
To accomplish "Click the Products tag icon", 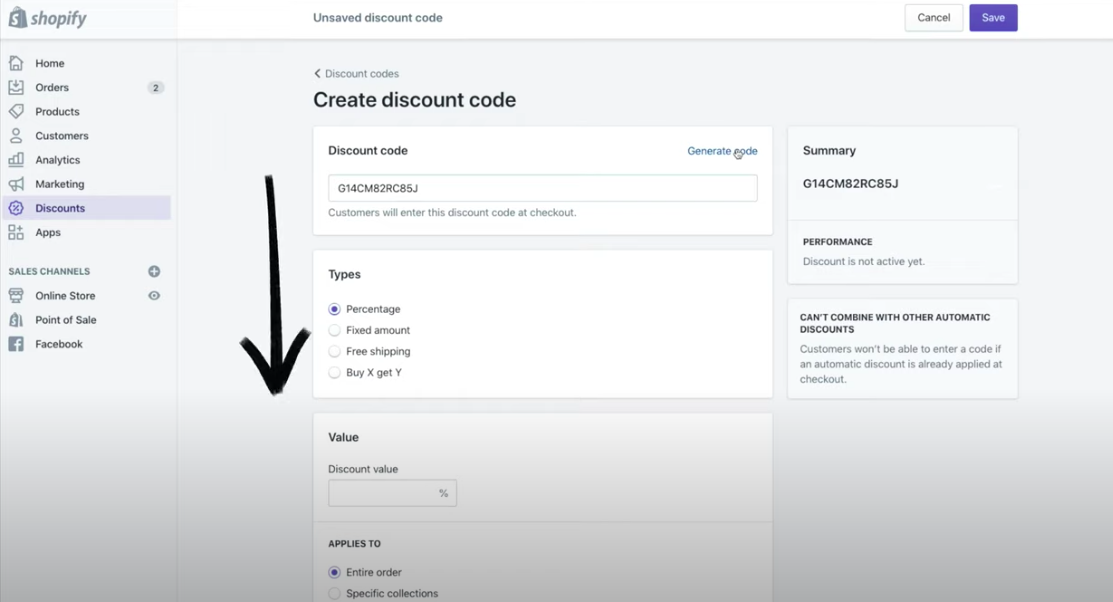I will click(x=16, y=111).
